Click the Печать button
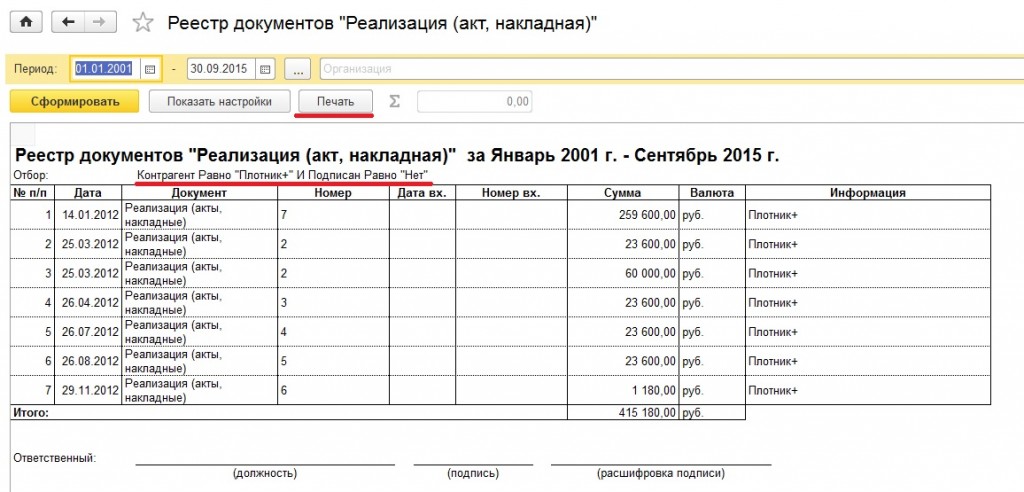 [335, 101]
